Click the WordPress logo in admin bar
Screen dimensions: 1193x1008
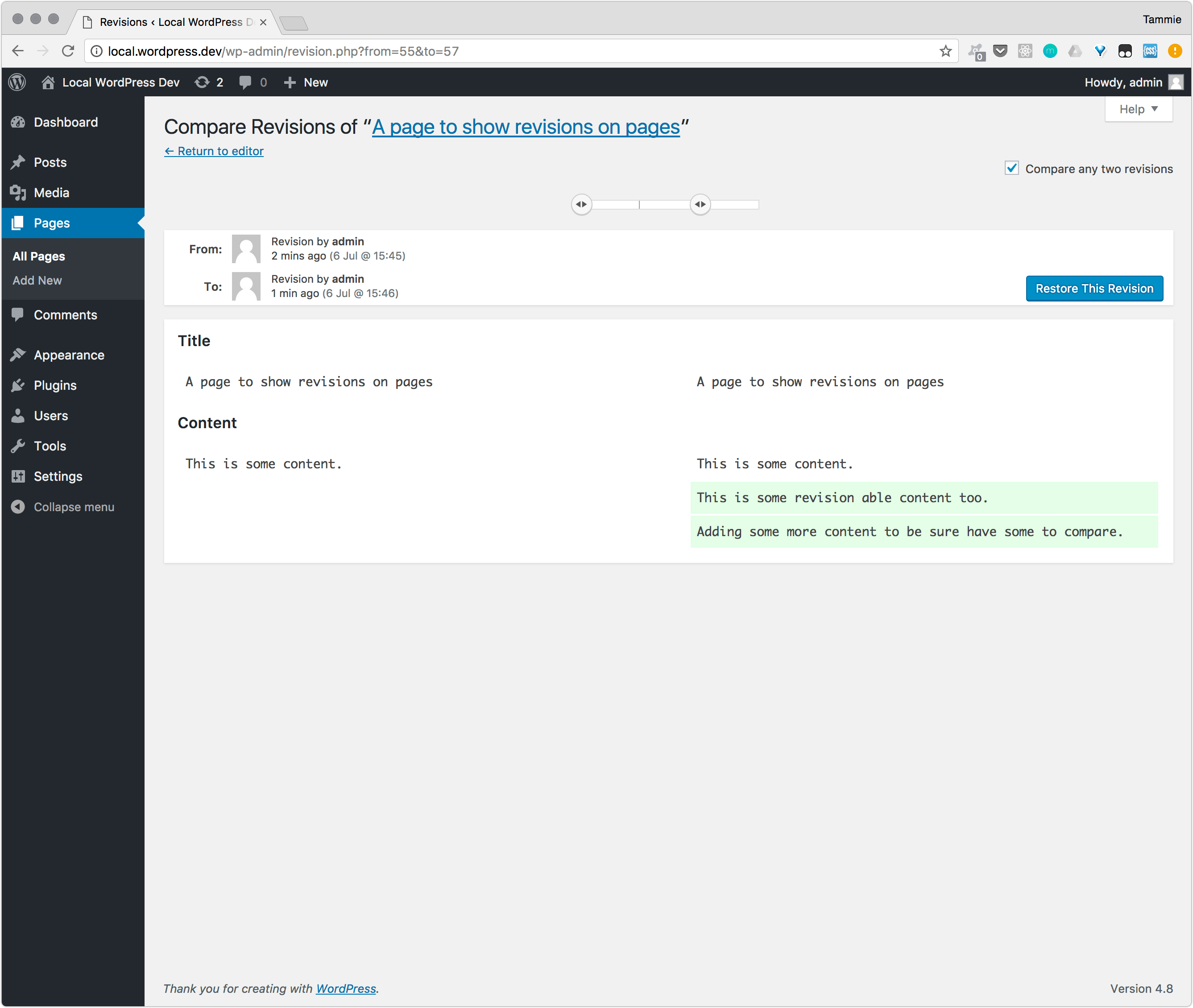17,82
